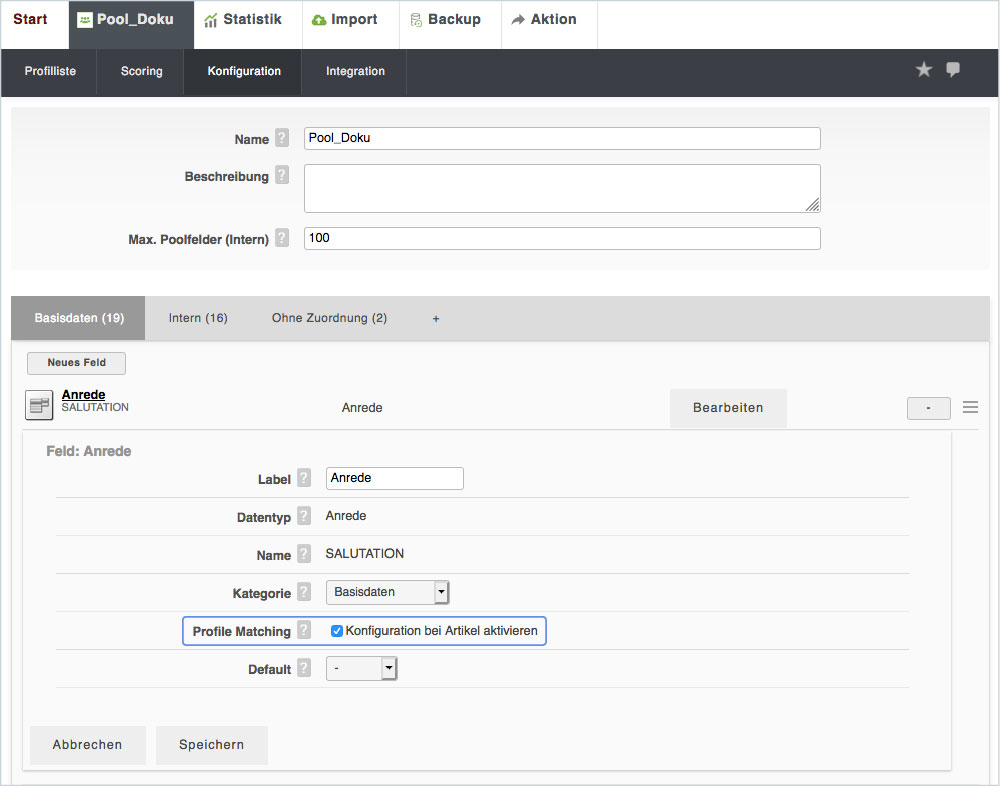The image size is (1000, 786).
Task: Click the drag handle icon on Anrede row
Action: [970, 408]
